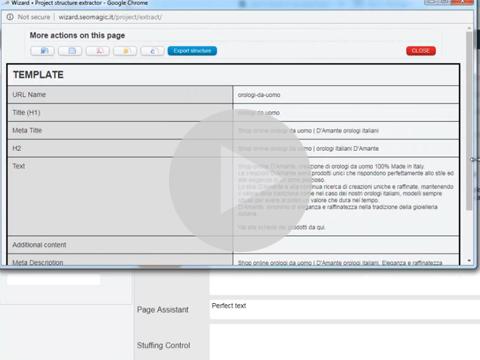
Task: Close the template popup via red CLOSE
Action: click(421, 51)
